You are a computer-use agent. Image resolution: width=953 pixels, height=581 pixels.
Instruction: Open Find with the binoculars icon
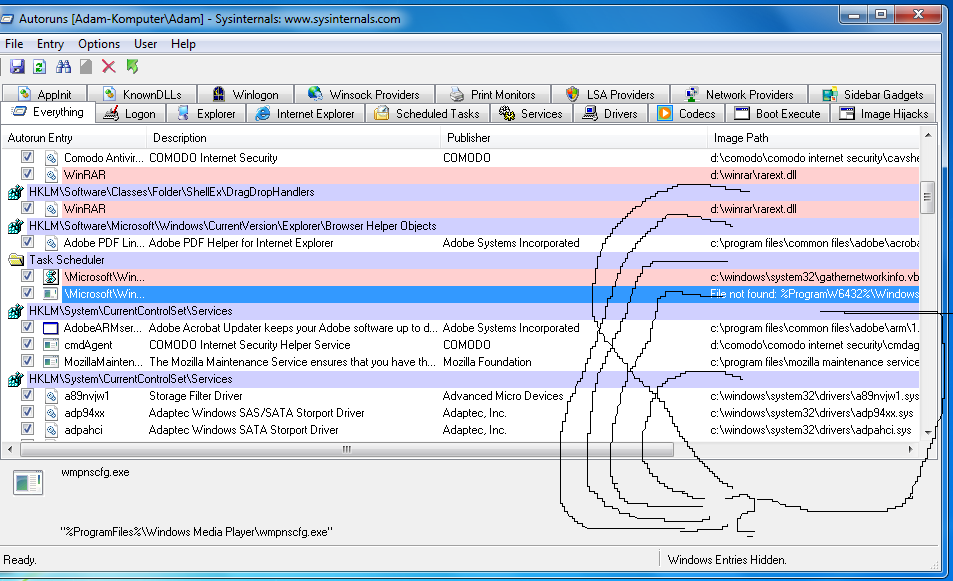(x=63, y=66)
